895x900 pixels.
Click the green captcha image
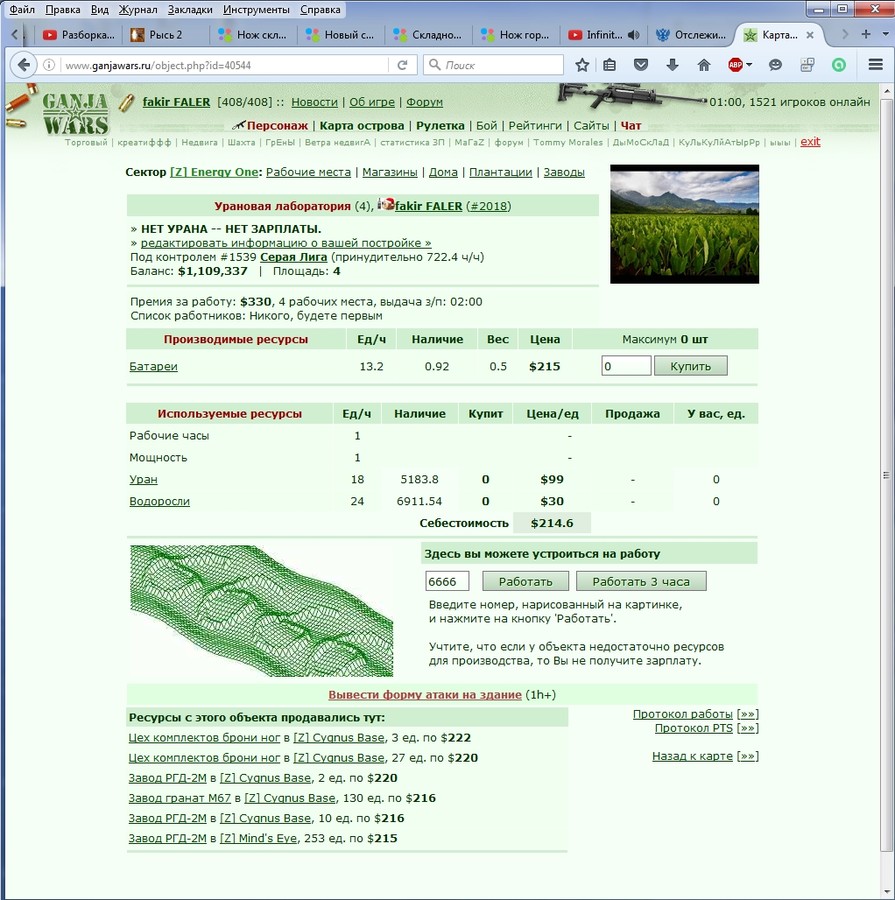pos(262,611)
